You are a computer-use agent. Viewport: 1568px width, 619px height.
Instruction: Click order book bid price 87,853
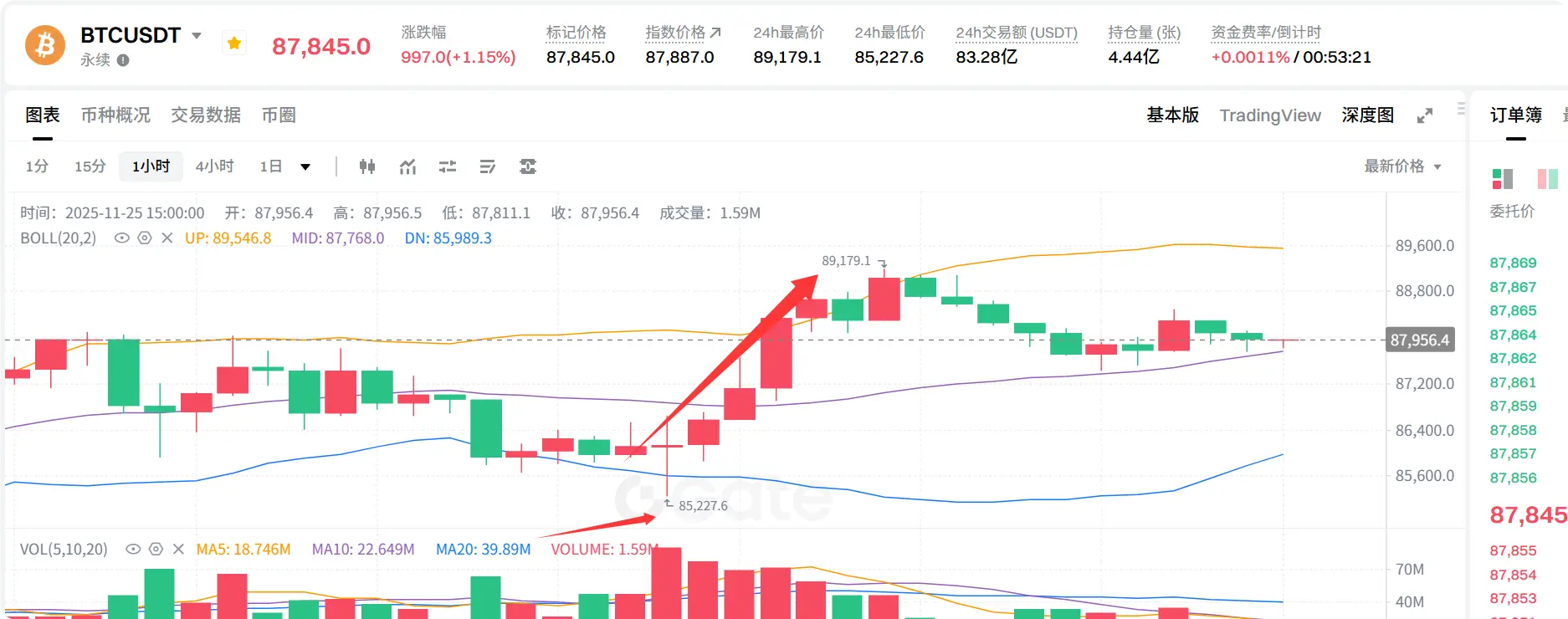1513,598
